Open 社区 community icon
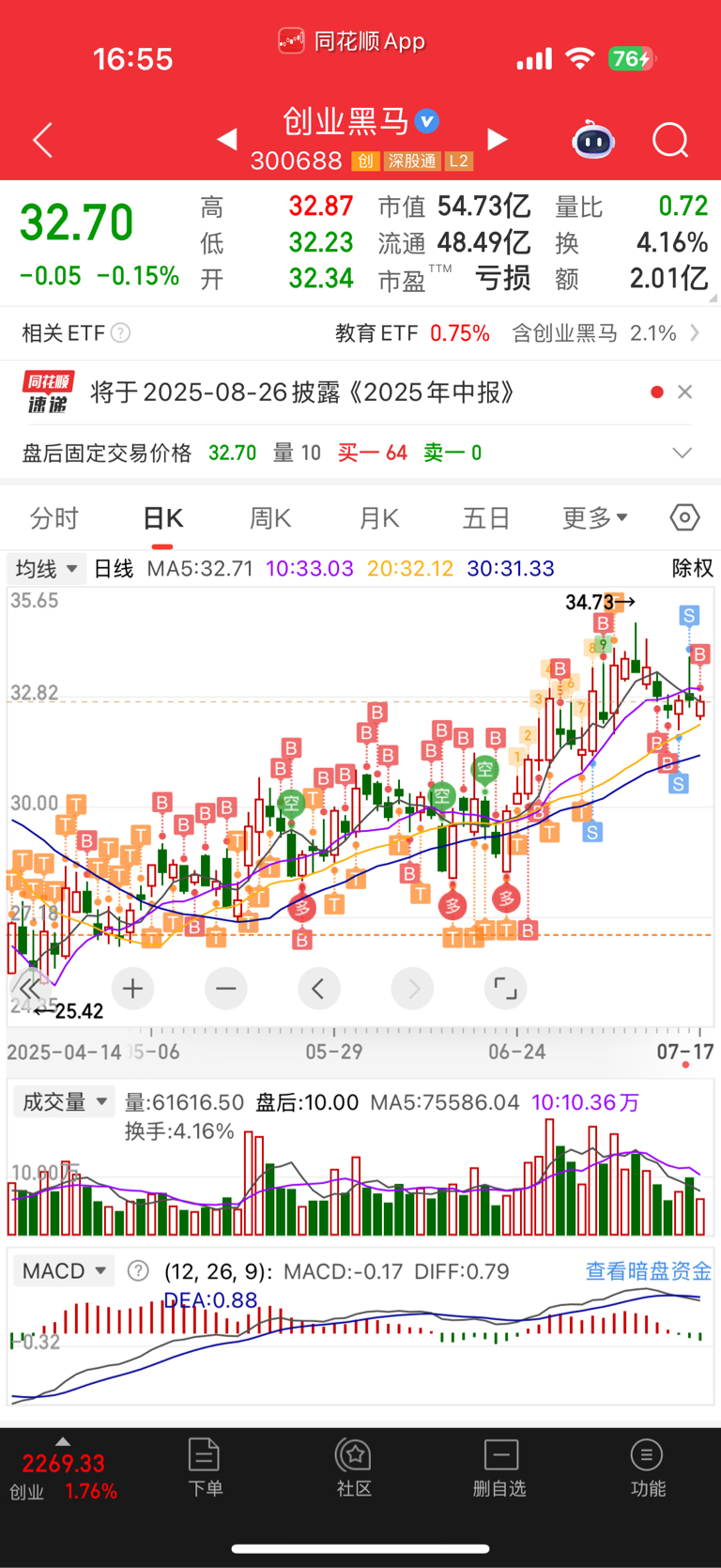 354,1468
